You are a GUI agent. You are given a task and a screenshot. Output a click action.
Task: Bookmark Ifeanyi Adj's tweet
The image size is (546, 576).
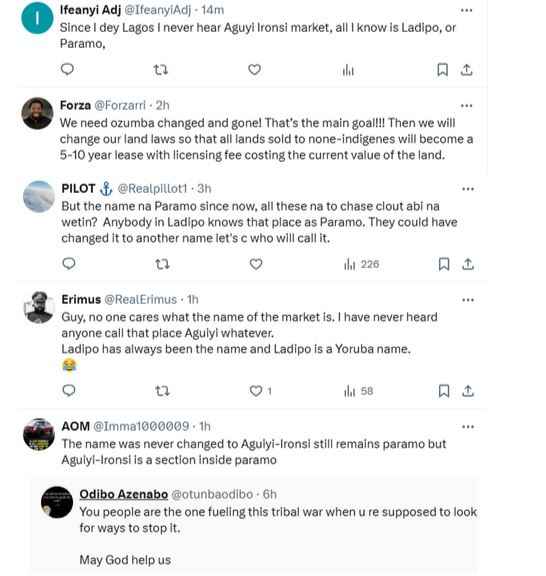(x=442, y=69)
